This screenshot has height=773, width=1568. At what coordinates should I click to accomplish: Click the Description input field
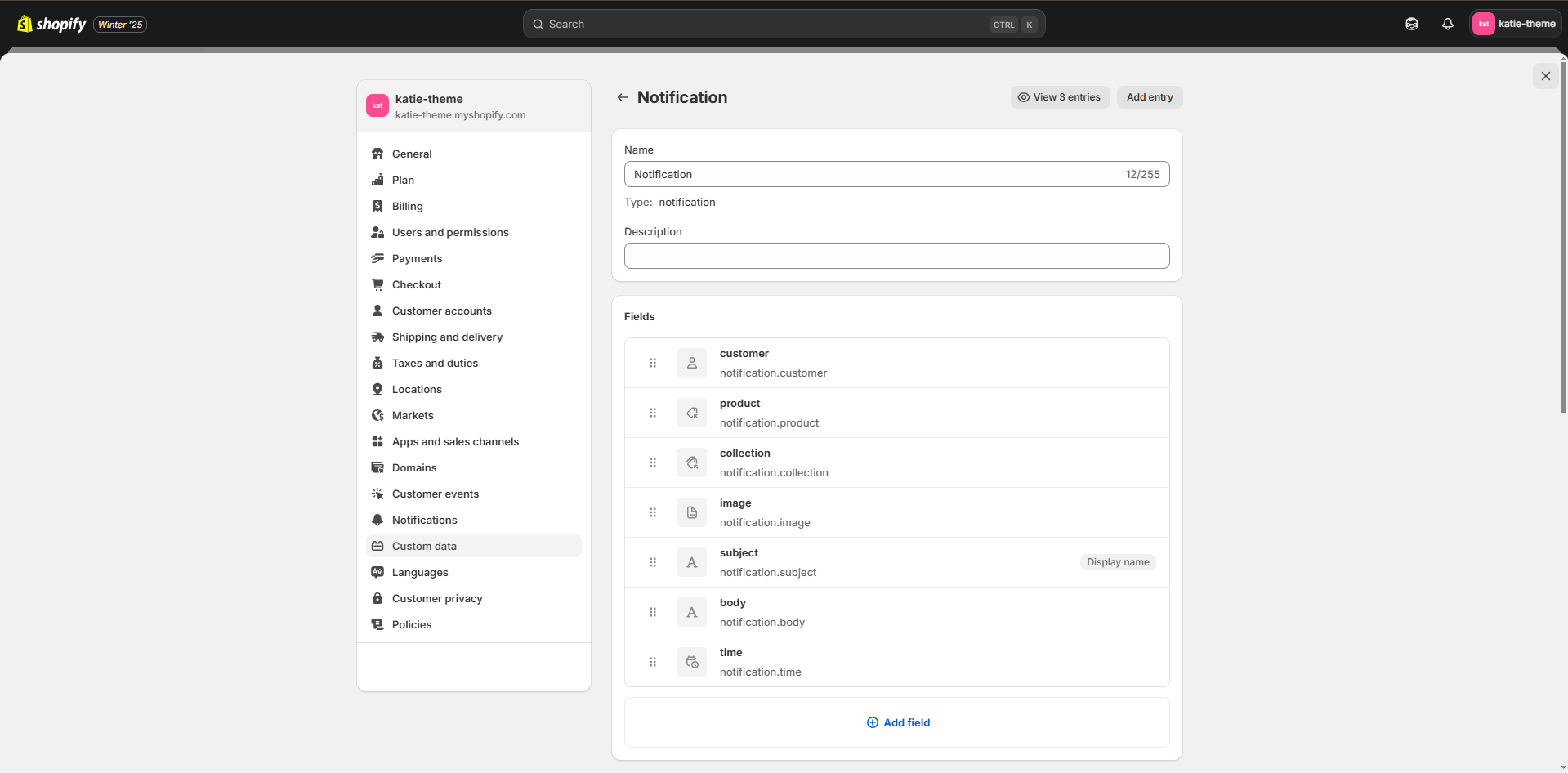click(896, 256)
